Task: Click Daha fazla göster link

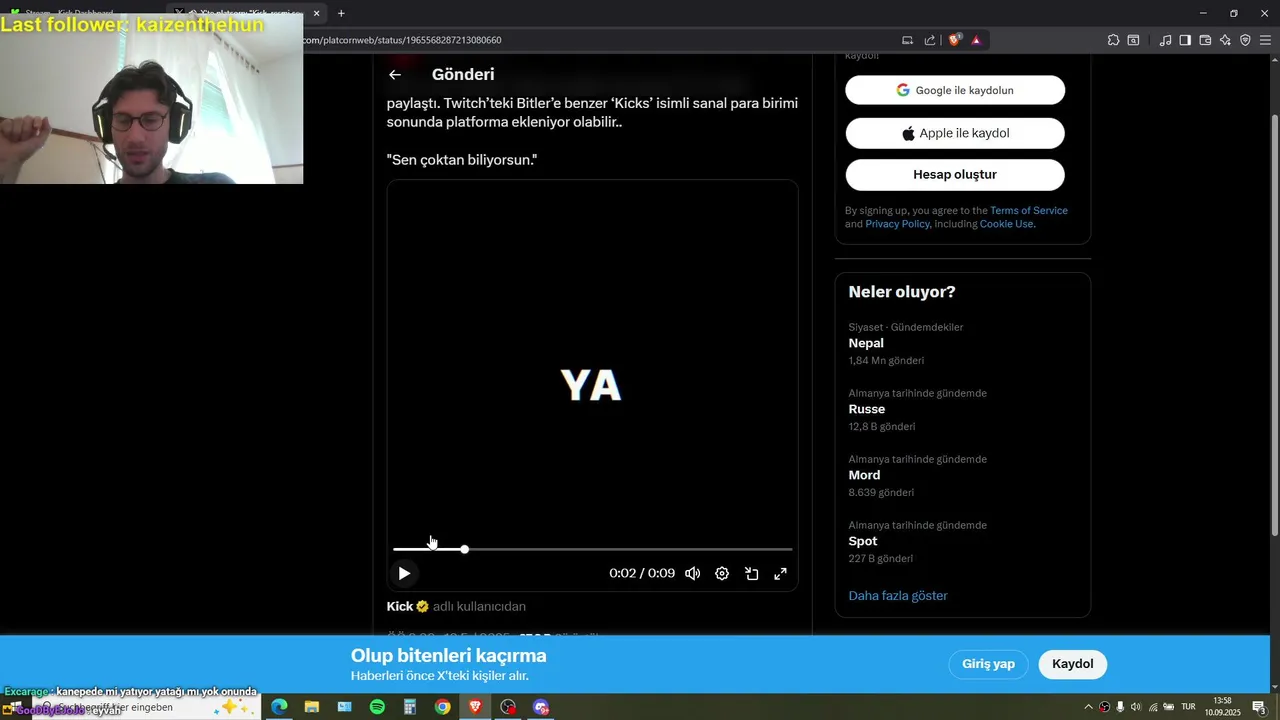Action: (x=898, y=595)
